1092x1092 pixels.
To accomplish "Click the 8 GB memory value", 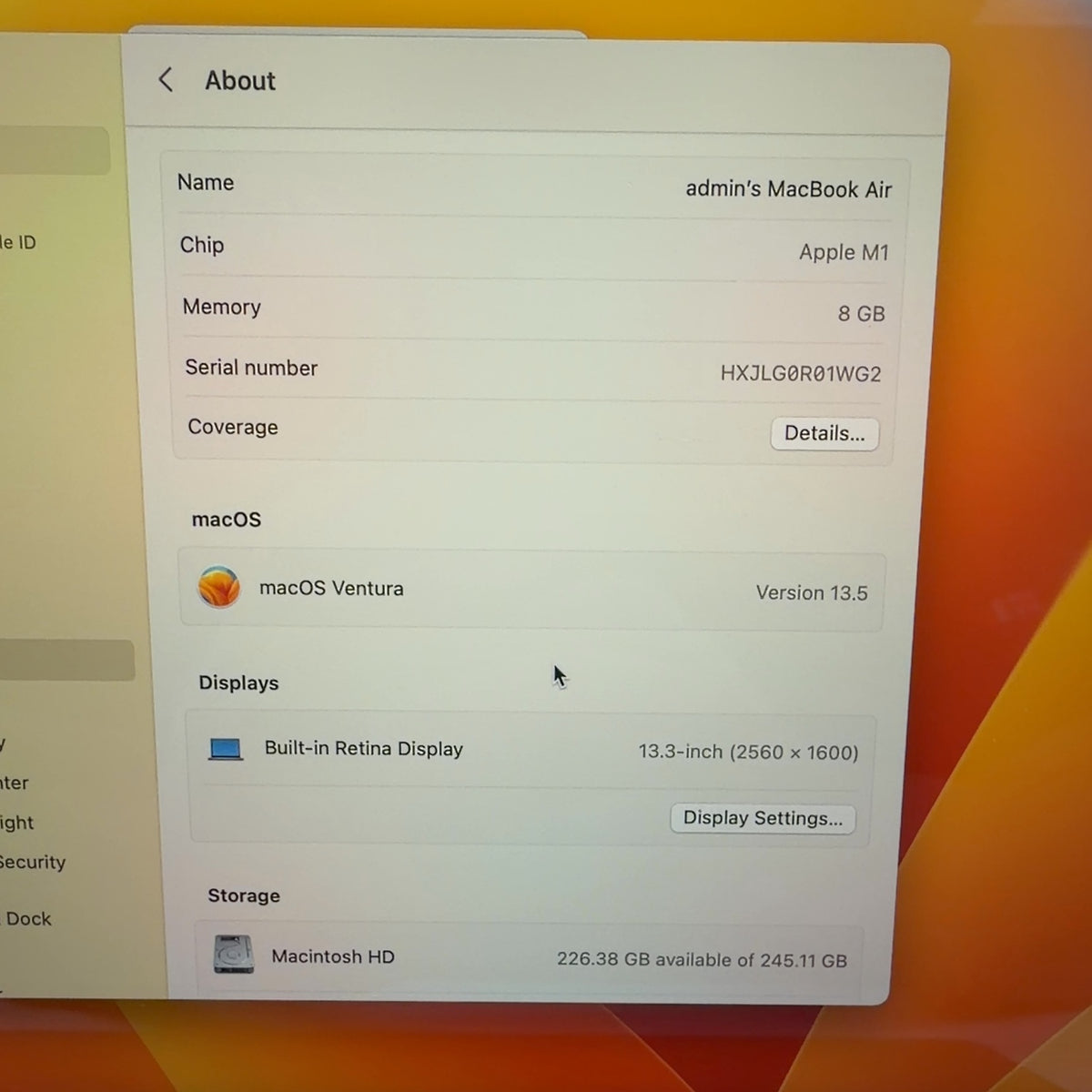I will pyautogui.click(x=861, y=313).
